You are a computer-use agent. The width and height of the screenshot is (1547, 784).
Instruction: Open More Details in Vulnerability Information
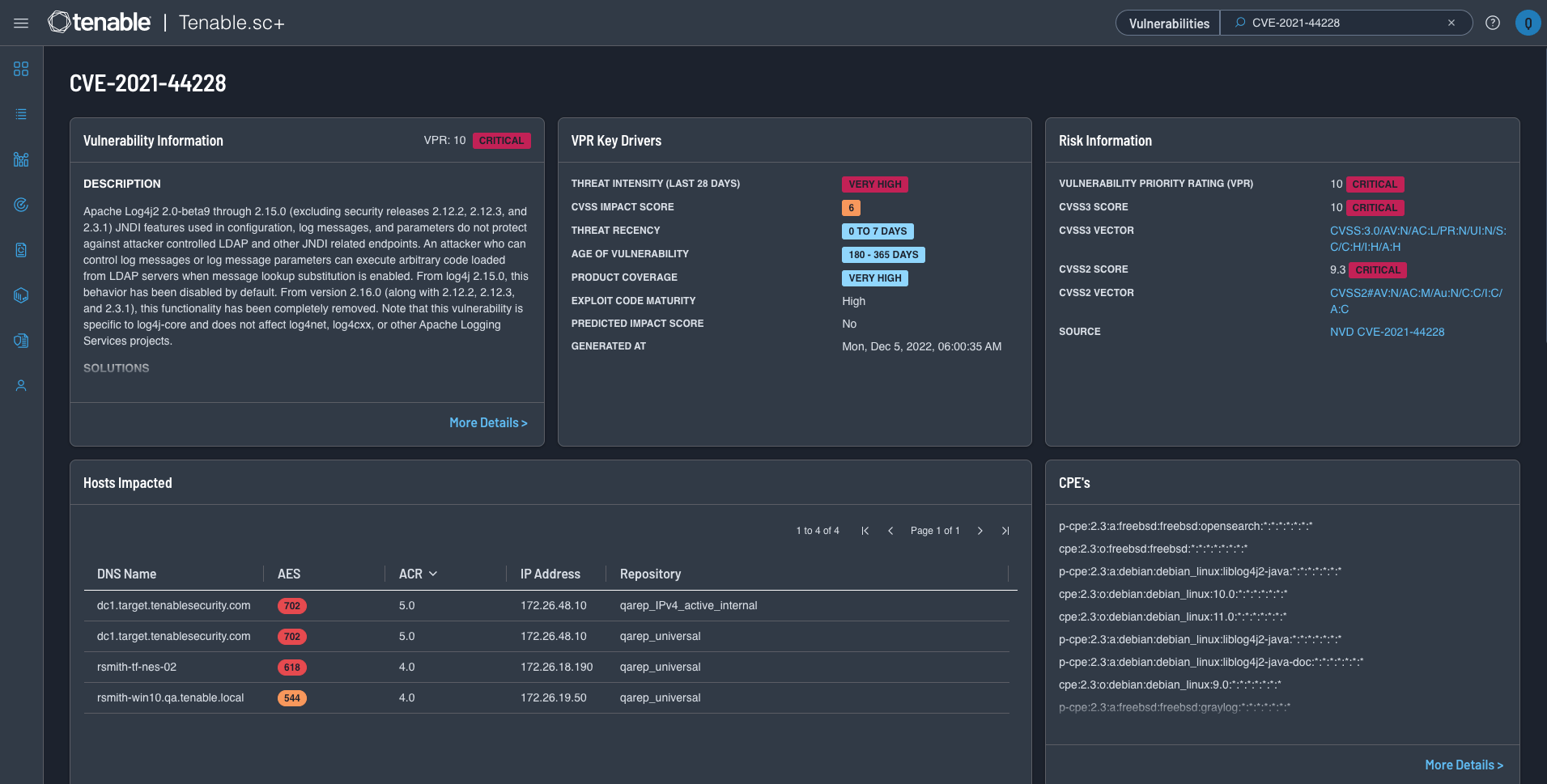[x=488, y=422]
